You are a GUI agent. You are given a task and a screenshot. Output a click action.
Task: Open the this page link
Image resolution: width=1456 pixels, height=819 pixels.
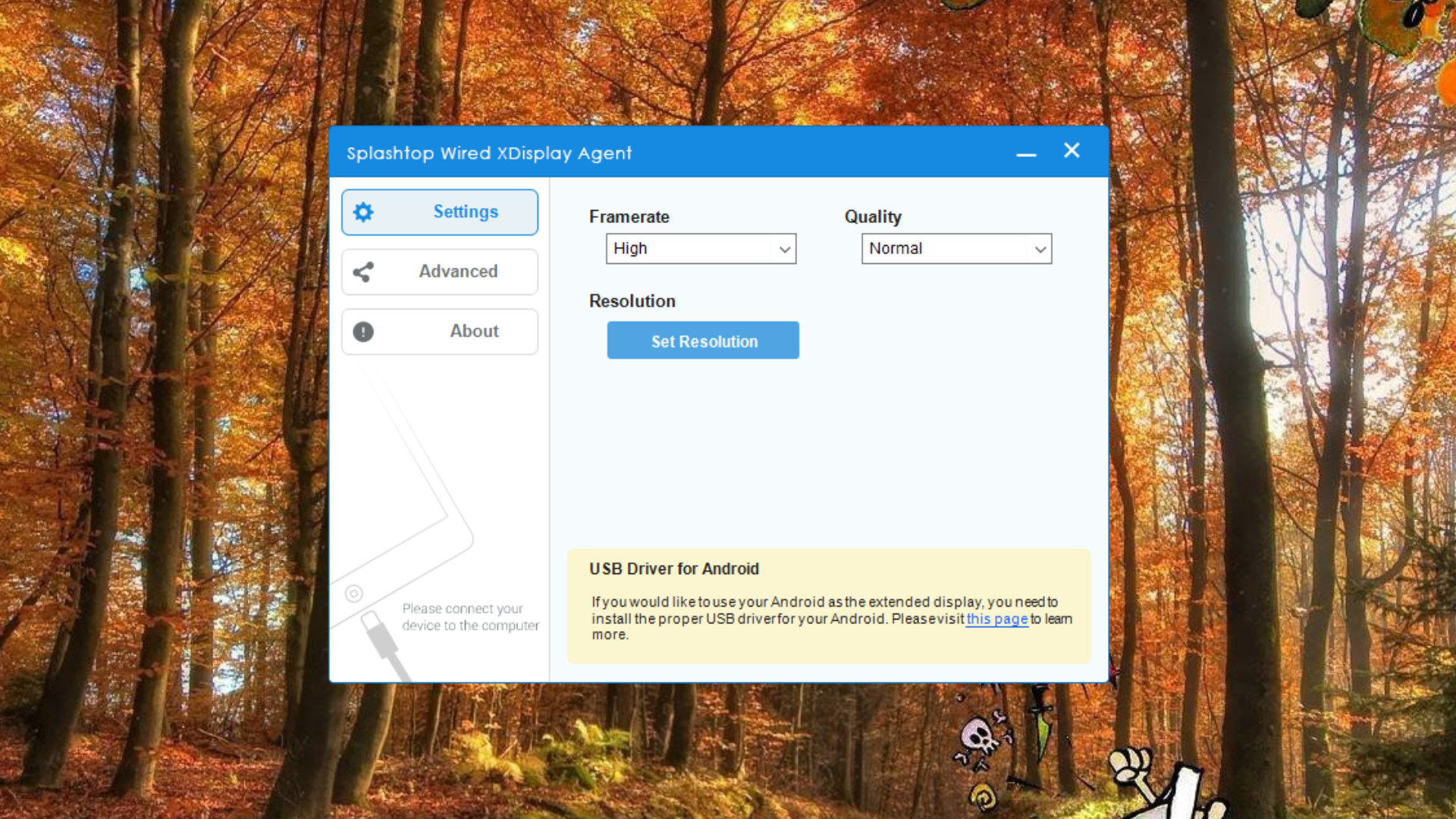[x=996, y=619]
